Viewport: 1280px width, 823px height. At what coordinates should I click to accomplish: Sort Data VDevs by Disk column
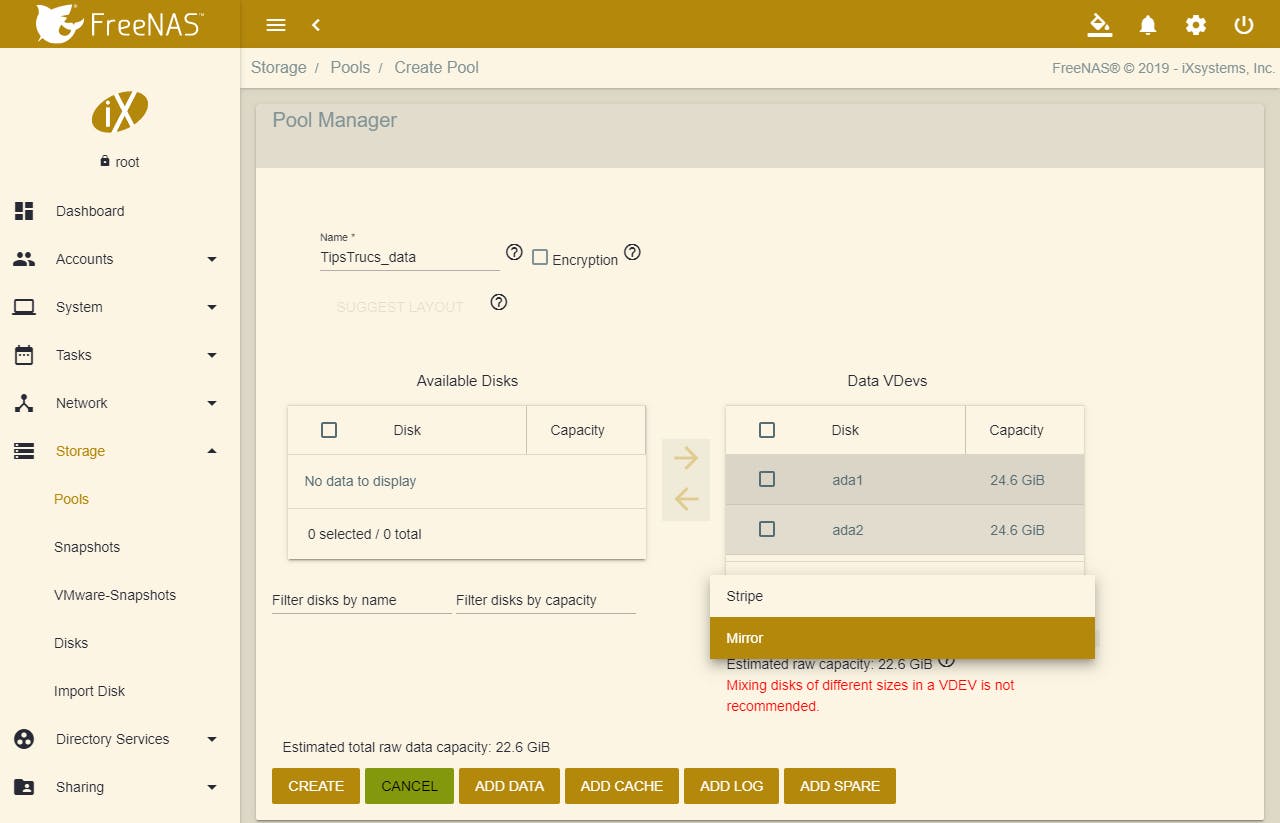[845, 430]
